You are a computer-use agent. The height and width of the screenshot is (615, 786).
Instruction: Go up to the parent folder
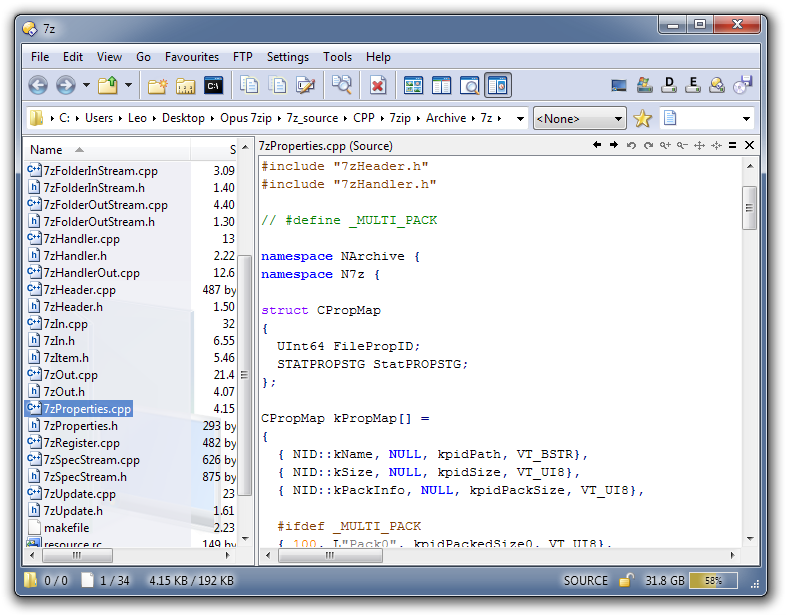tap(108, 85)
